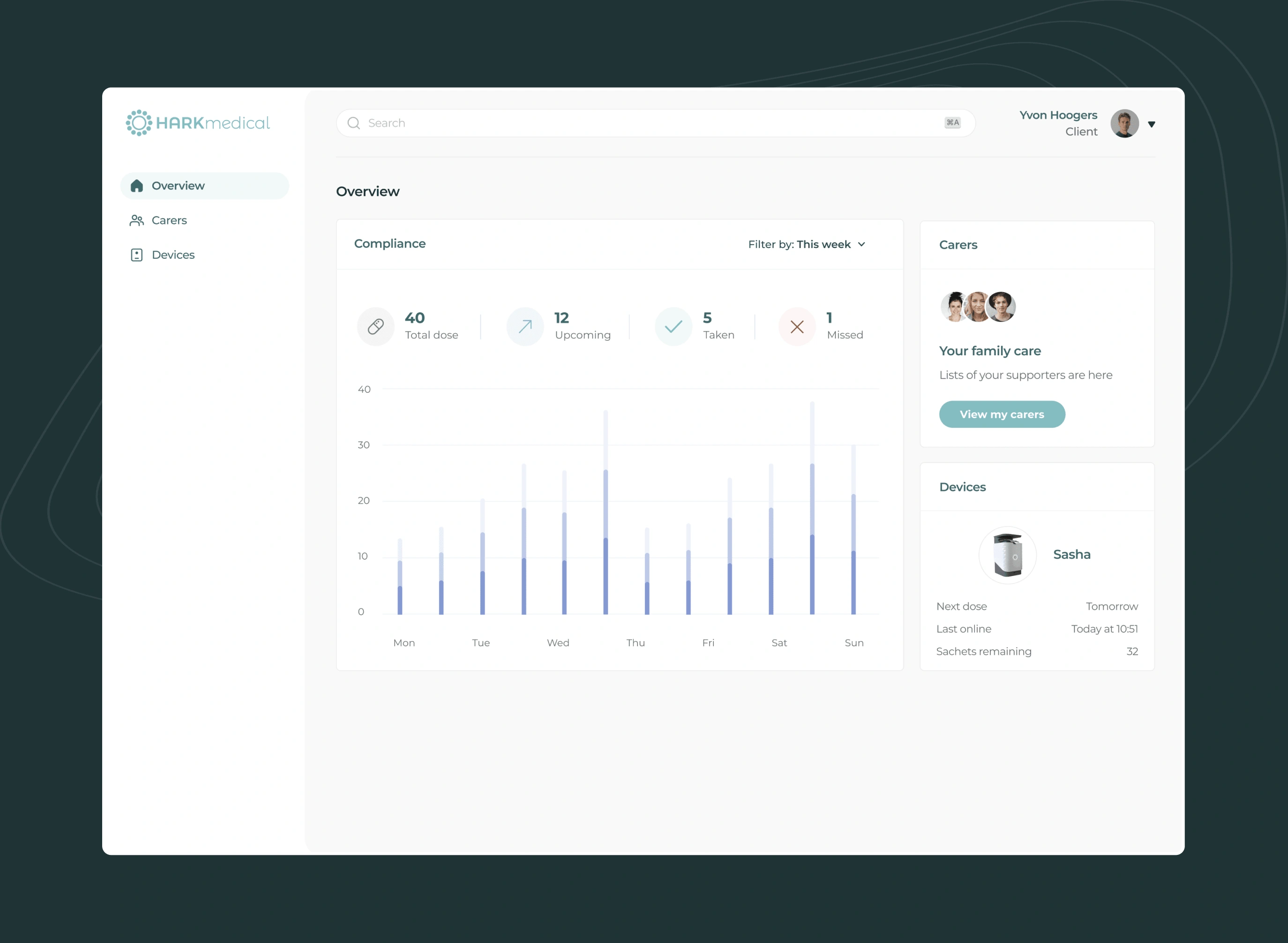Open Yvon Hoogers profile avatar
The image size is (1288, 943).
pos(1125,123)
